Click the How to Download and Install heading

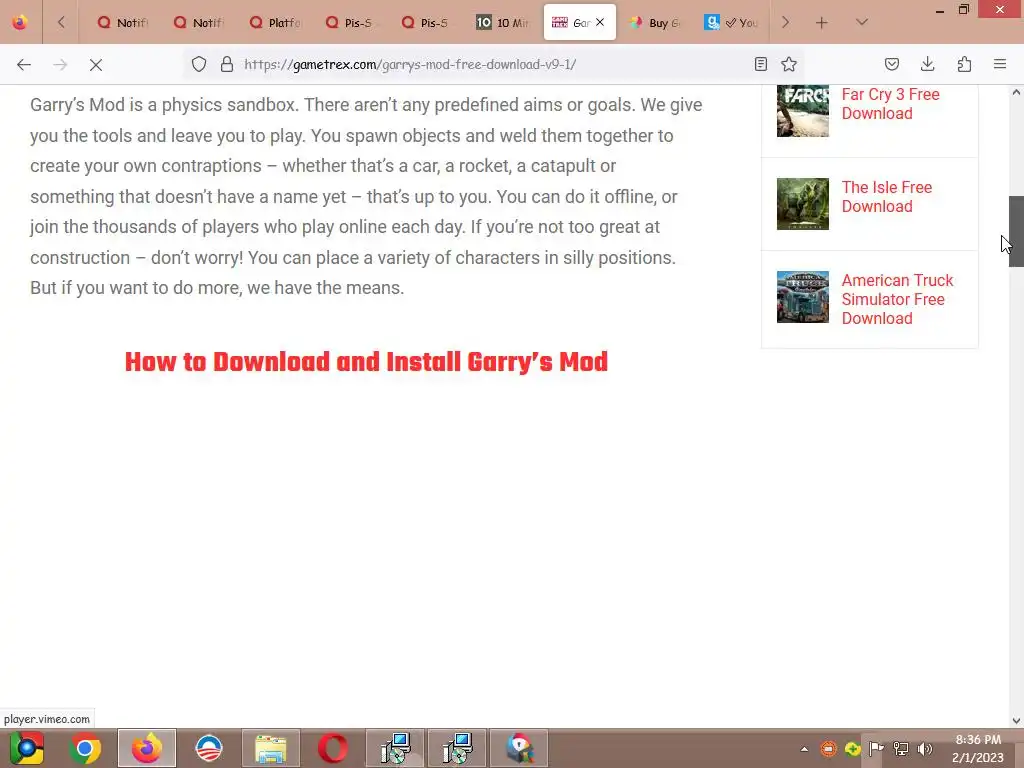point(366,362)
